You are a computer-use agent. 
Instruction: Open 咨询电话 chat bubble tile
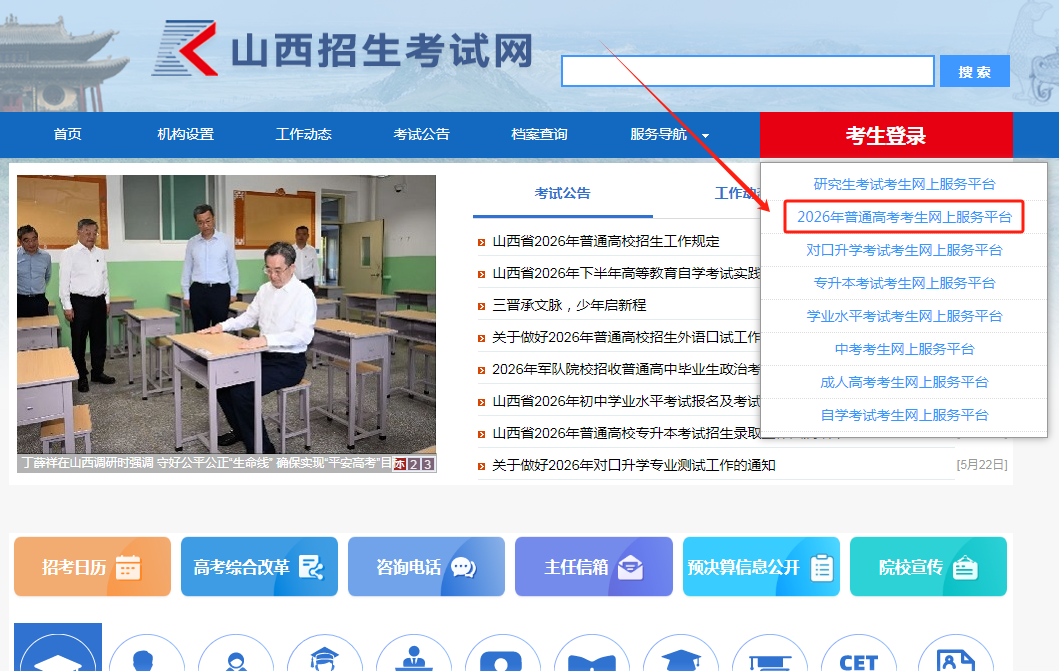[x=426, y=566]
